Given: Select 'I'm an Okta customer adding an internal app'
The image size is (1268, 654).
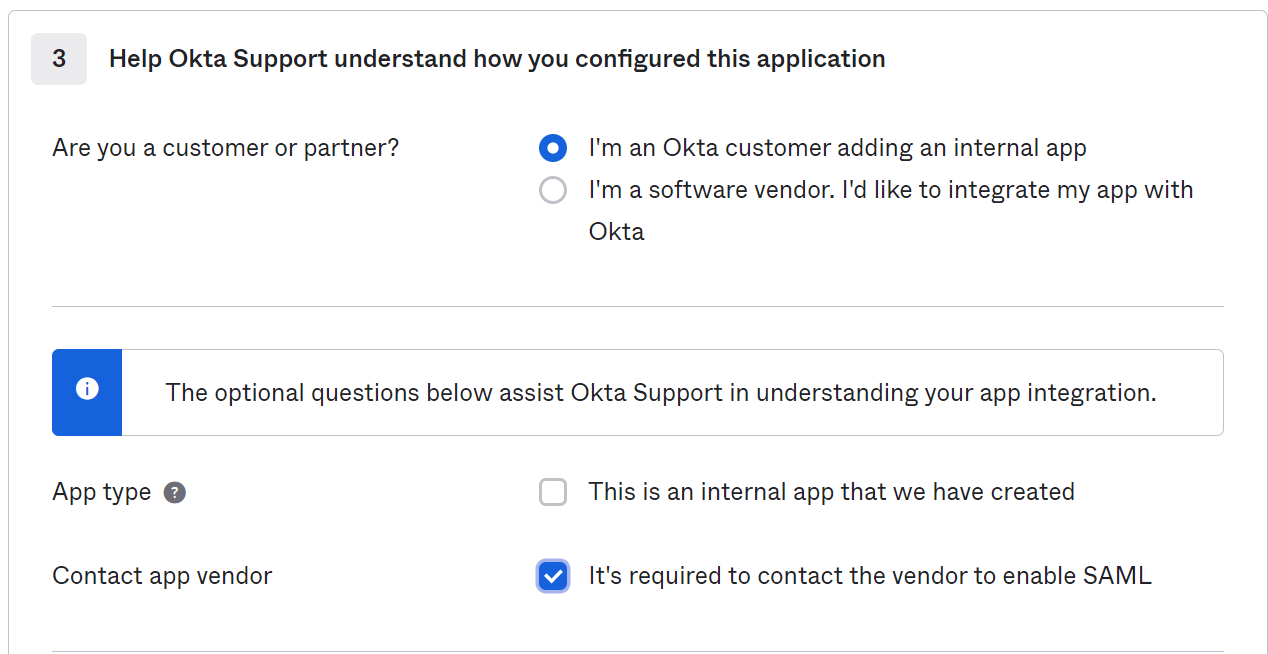Looking at the screenshot, I should coord(553,147).
